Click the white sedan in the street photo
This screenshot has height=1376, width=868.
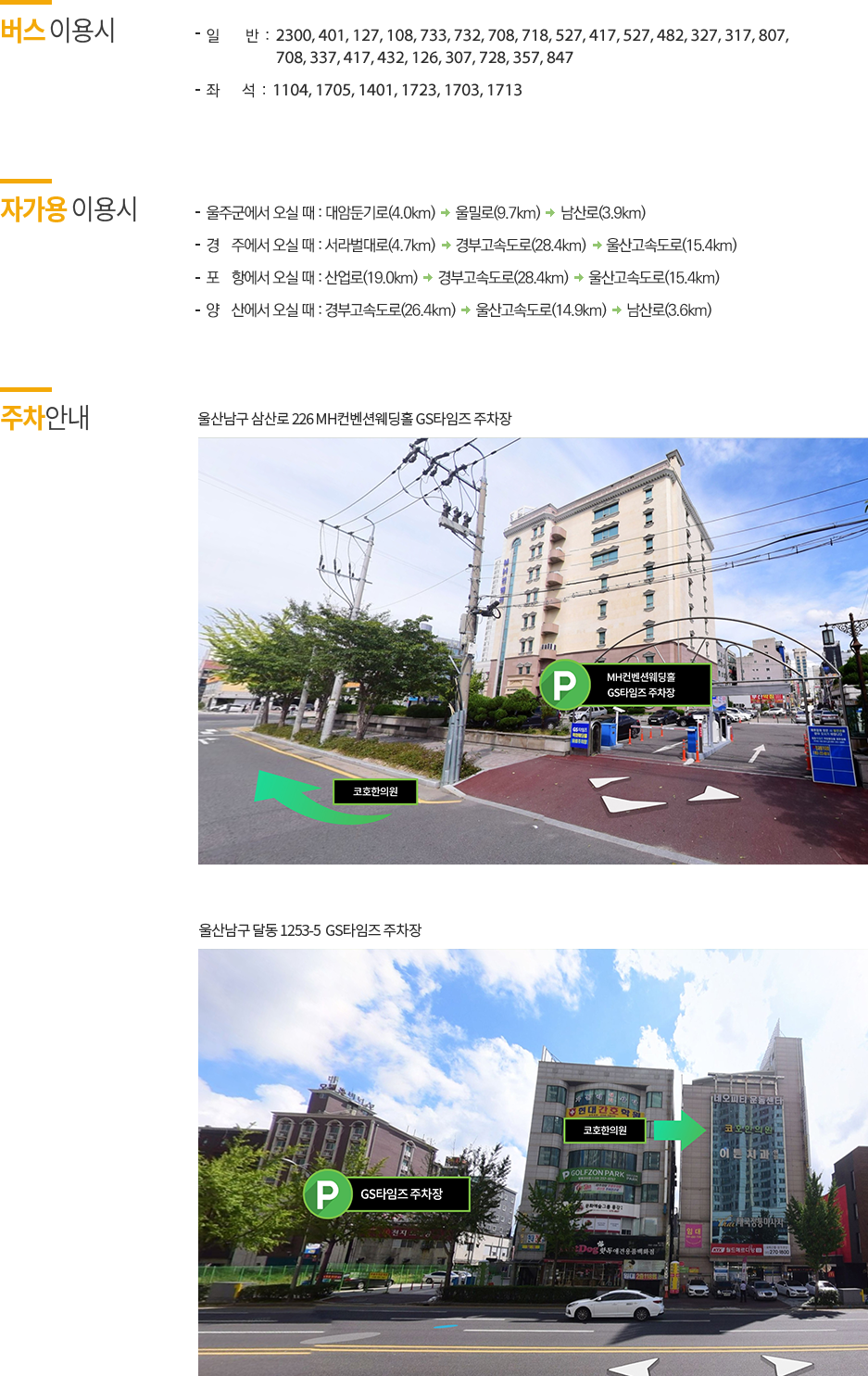(x=614, y=1307)
